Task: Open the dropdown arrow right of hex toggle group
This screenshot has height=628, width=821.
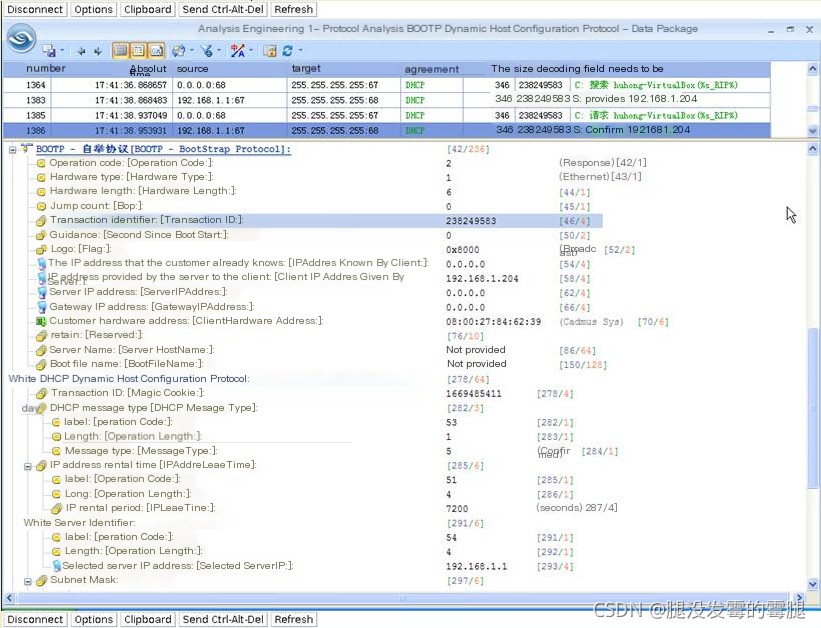Action: click(x=192, y=51)
